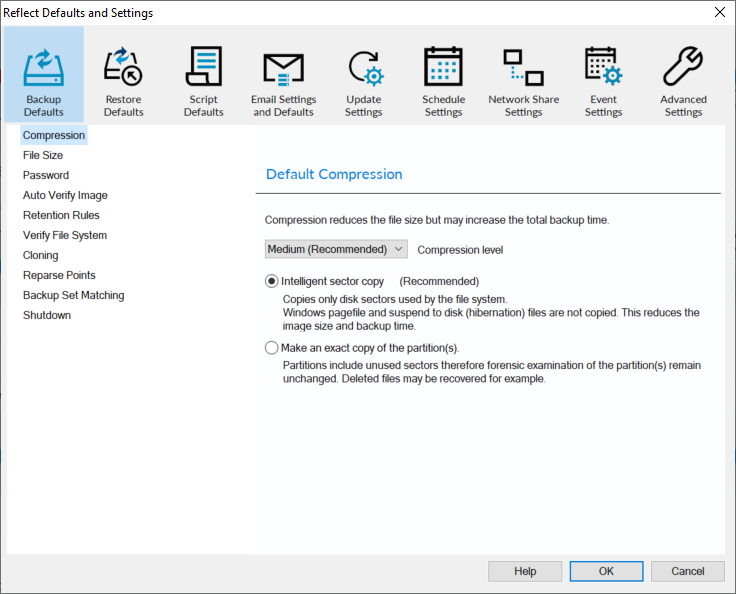This screenshot has width=736, height=594.
Task: Select the Backup Defaults icon
Action: pyautogui.click(x=44, y=68)
